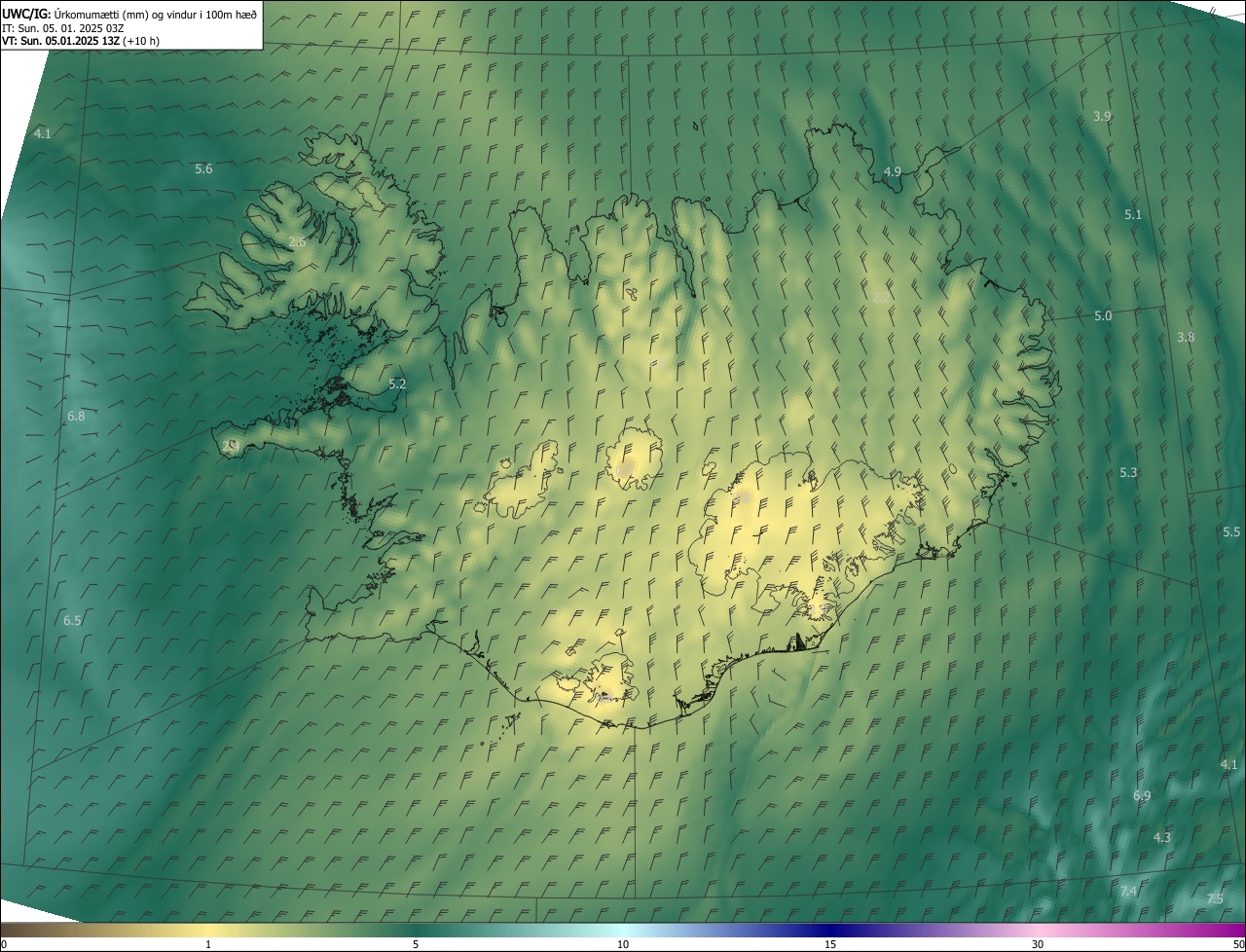Click the 7.4 precipitation value label
Image resolution: width=1246 pixels, height=952 pixels.
click(1128, 892)
